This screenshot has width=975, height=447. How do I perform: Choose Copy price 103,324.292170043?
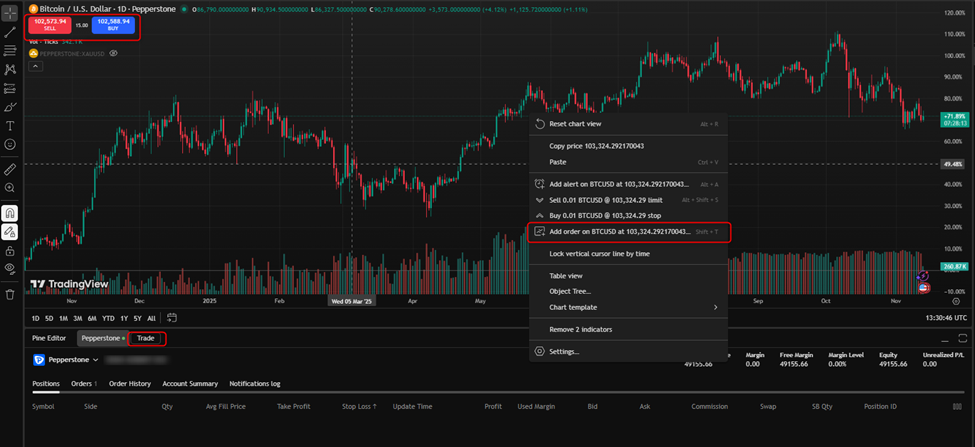[628, 146]
